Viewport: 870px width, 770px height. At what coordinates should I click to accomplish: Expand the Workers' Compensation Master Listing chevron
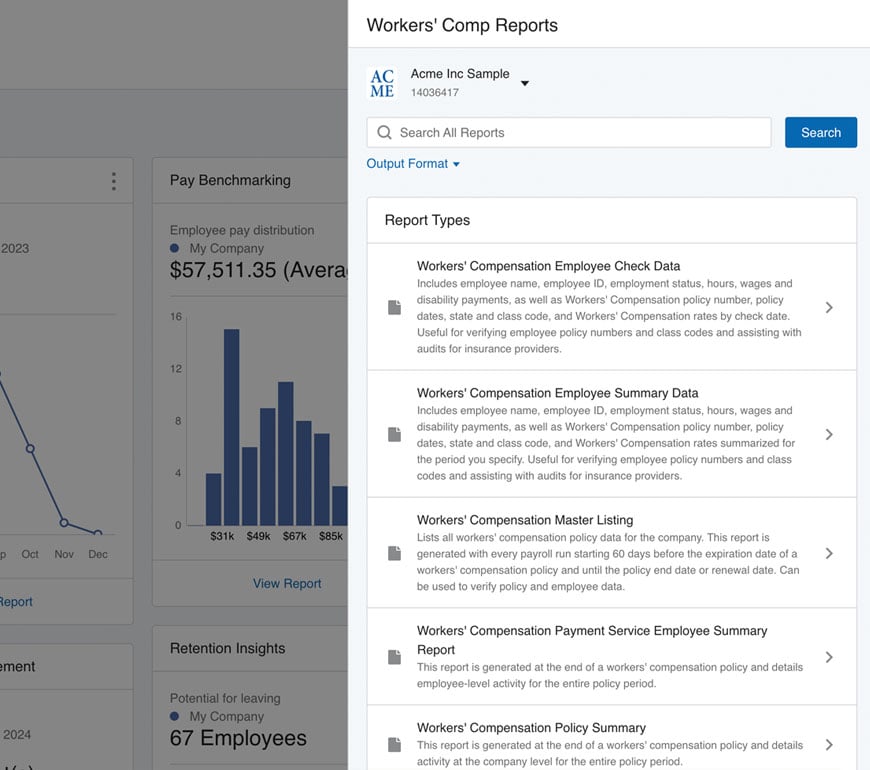coord(829,553)
